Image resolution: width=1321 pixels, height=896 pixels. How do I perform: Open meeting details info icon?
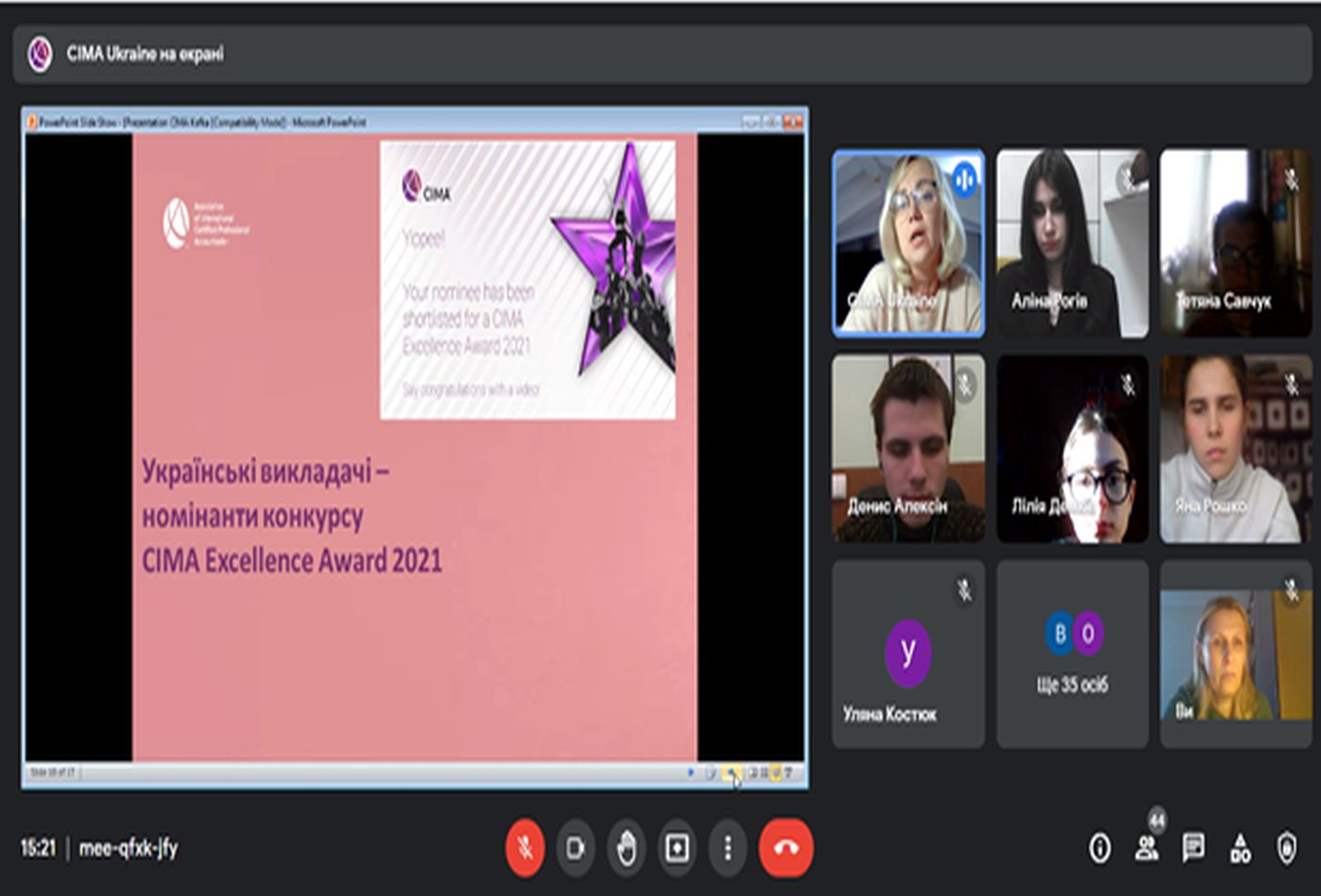(1099, 848)
